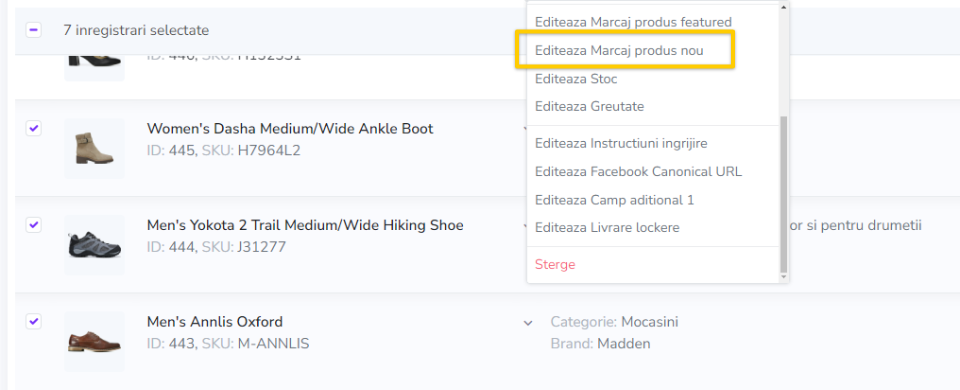Expand details chevron for Men's Annlis Oxford
Viewport: 960px width, 390px height.
528,323
